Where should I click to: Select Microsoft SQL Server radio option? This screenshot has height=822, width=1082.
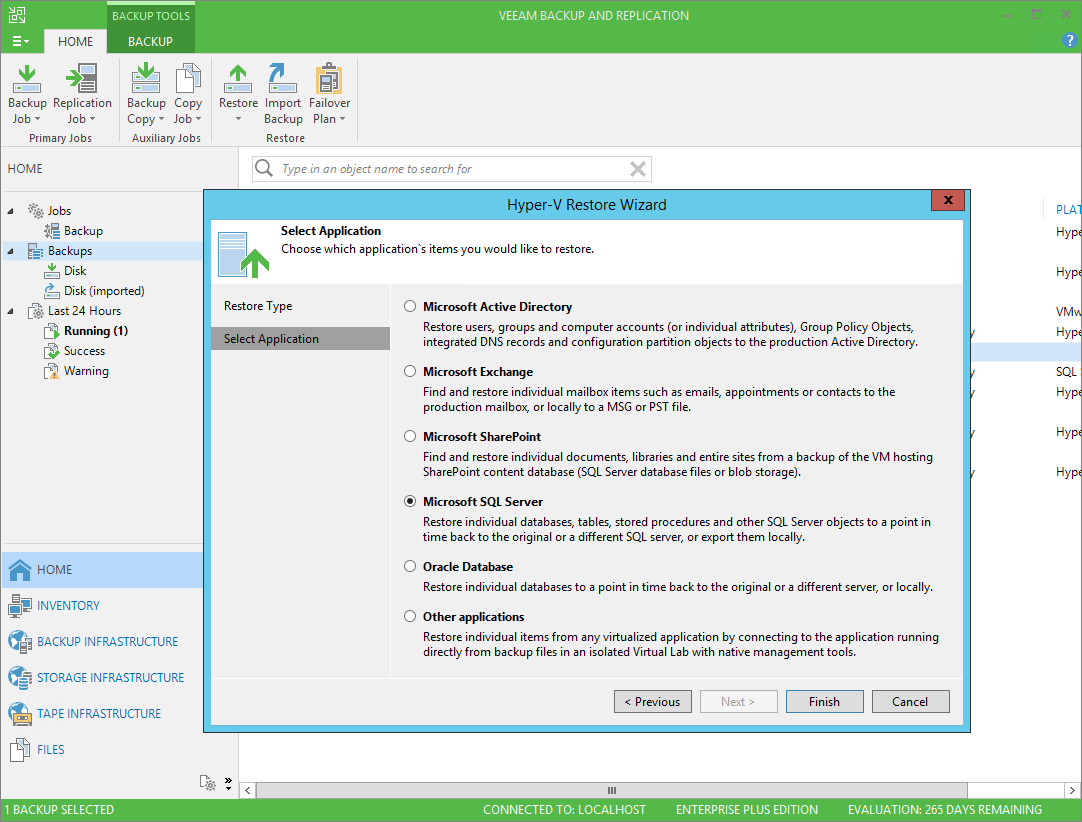point(410,501)
